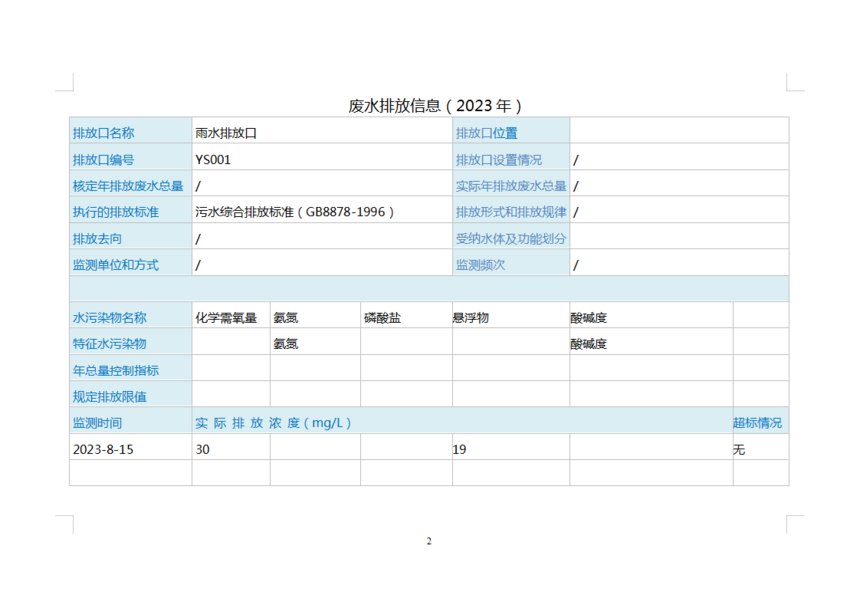Select the 超标情况 column header
The height and width of the screenshot is (608, 860).
[x=758, y=423]
